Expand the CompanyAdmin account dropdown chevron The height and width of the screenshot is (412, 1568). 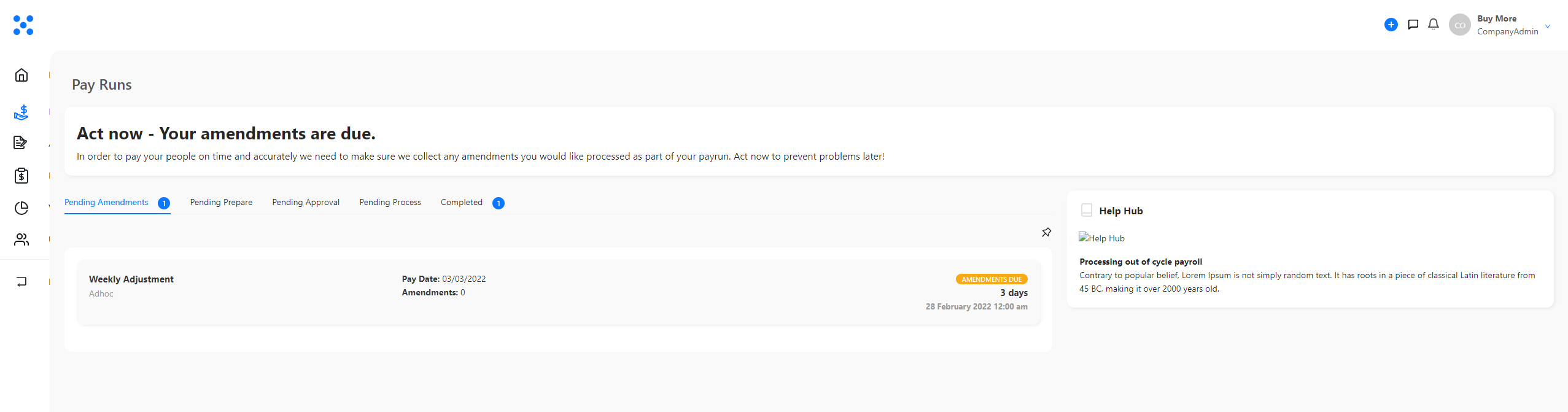coord(1548,26)
